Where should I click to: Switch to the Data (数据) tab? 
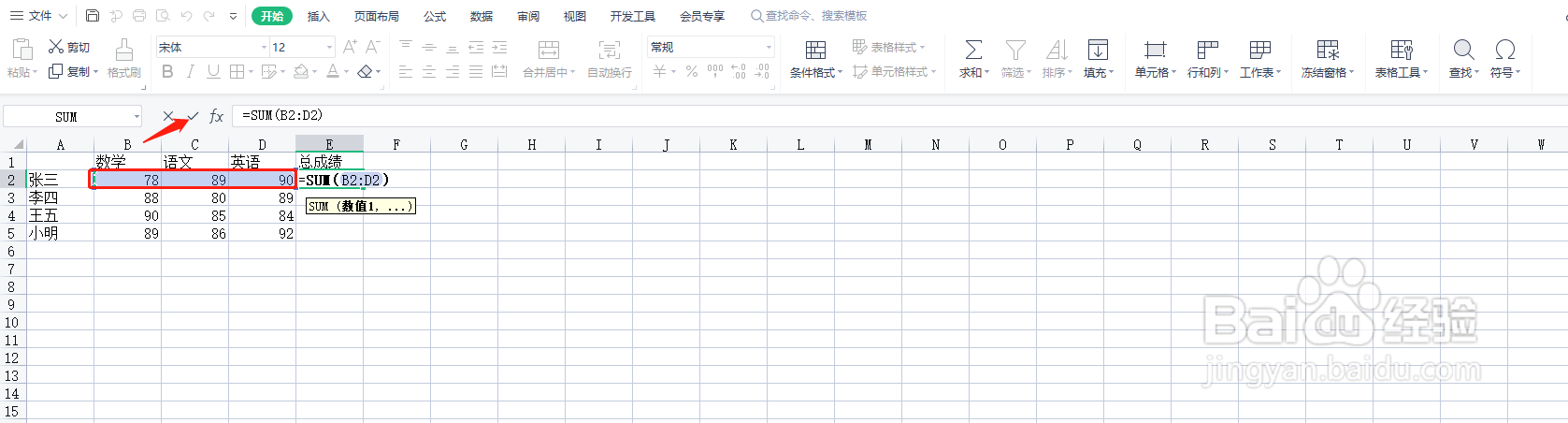pos(482,16)
